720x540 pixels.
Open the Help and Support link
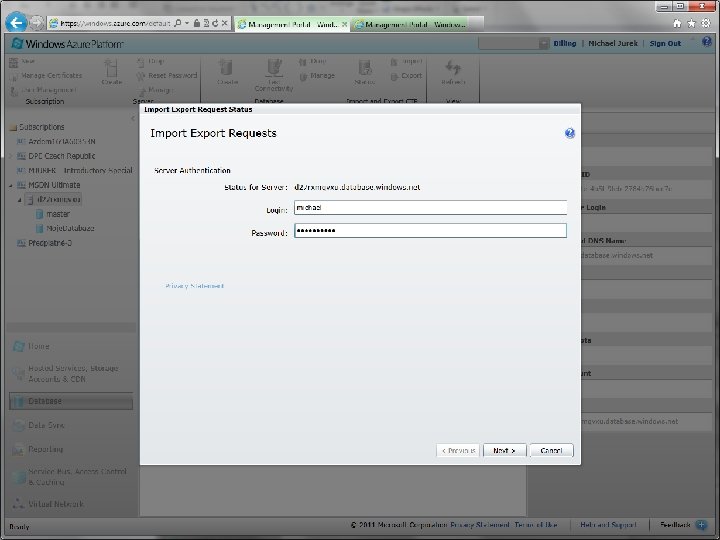tap(608, 525)
